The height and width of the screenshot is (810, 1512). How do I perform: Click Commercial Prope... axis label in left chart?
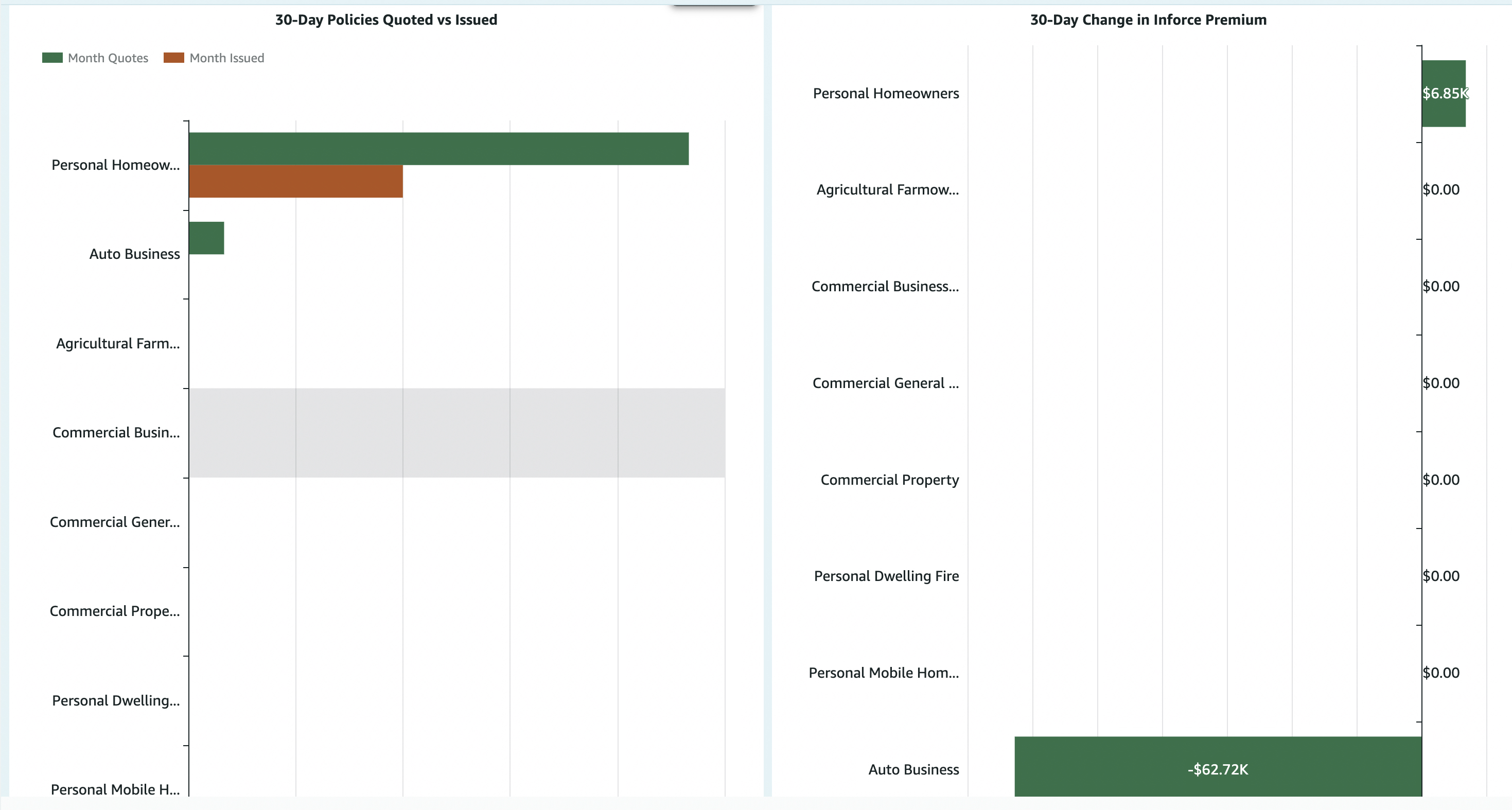[x=115, y=611]
